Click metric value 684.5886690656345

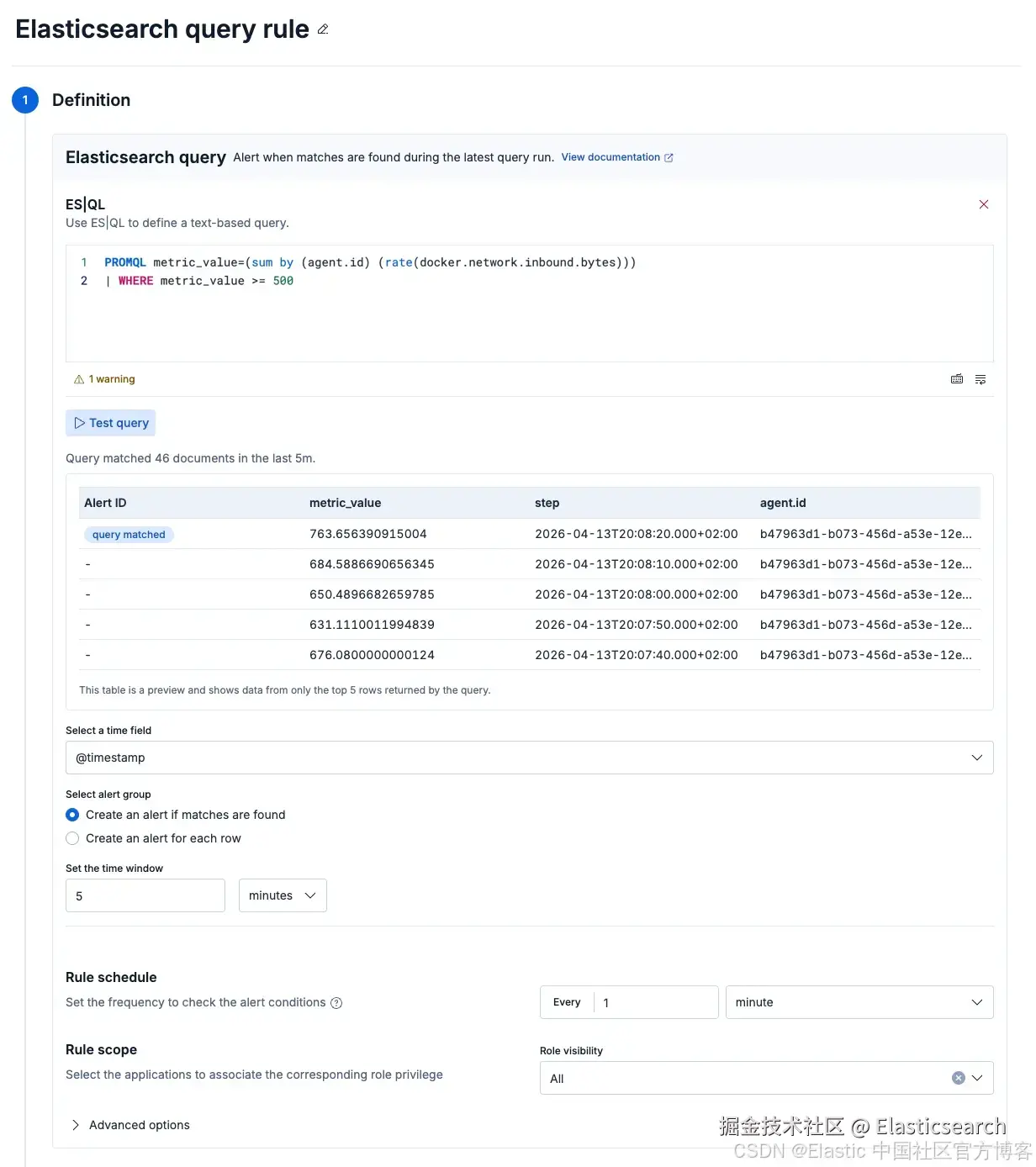[x=372, y=564]
